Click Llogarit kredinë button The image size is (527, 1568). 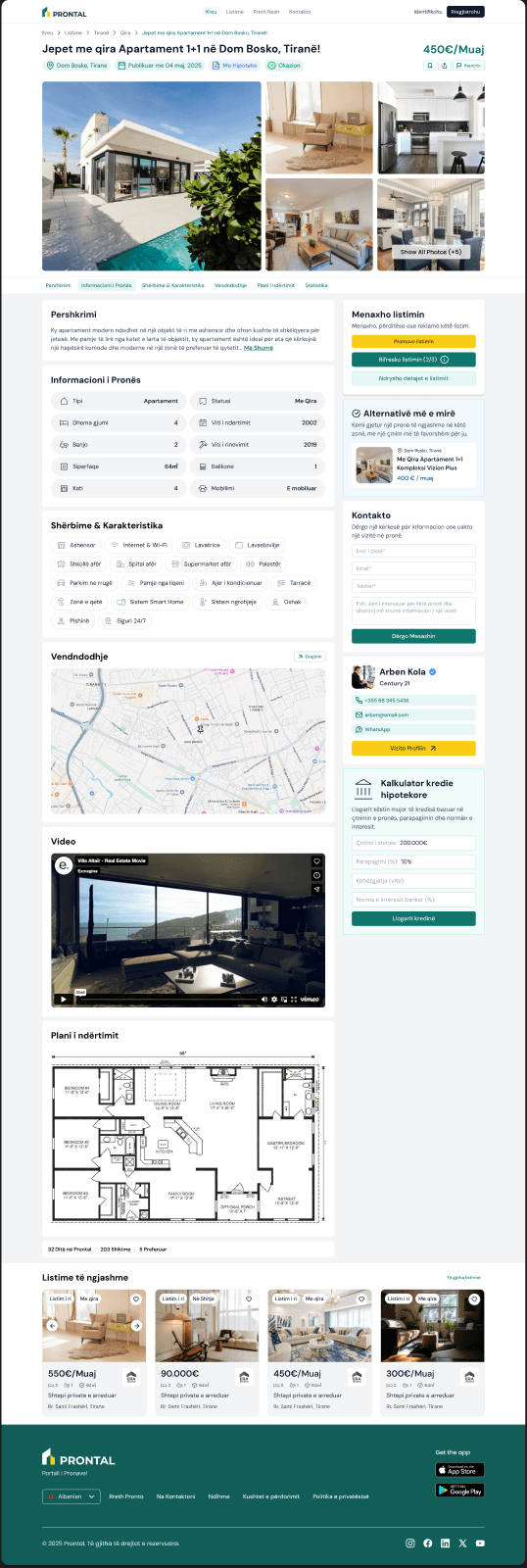[413, 918]
